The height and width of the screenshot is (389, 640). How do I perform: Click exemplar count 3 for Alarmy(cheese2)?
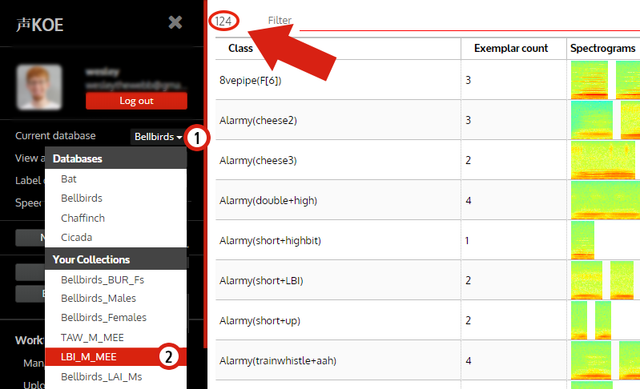(468, 120)
